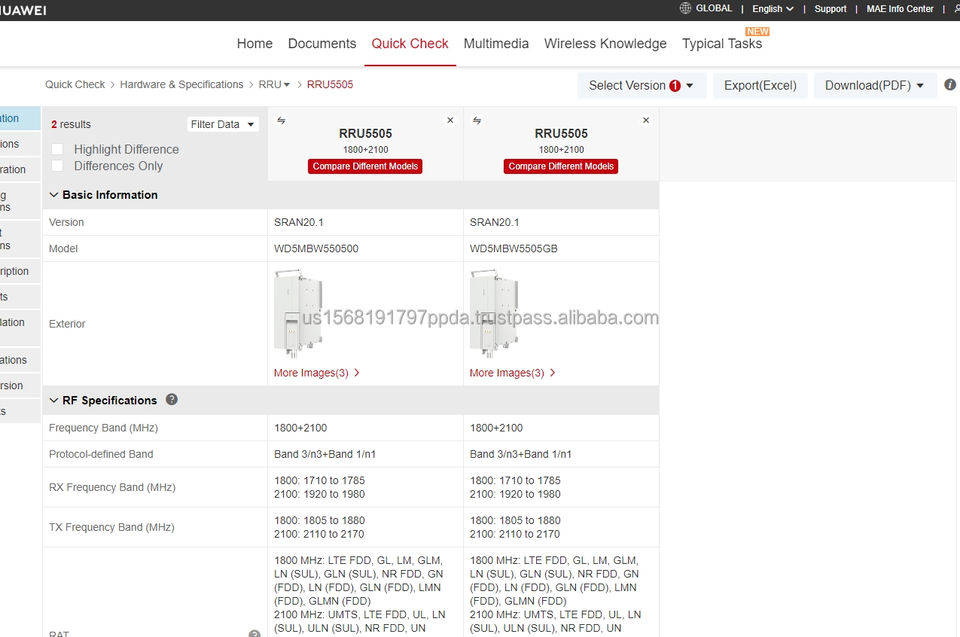Image resolution: width=960 pixels, height=637 pixels.
Task: Switch to the Documents tab
Action: click(x=322, y=44)
